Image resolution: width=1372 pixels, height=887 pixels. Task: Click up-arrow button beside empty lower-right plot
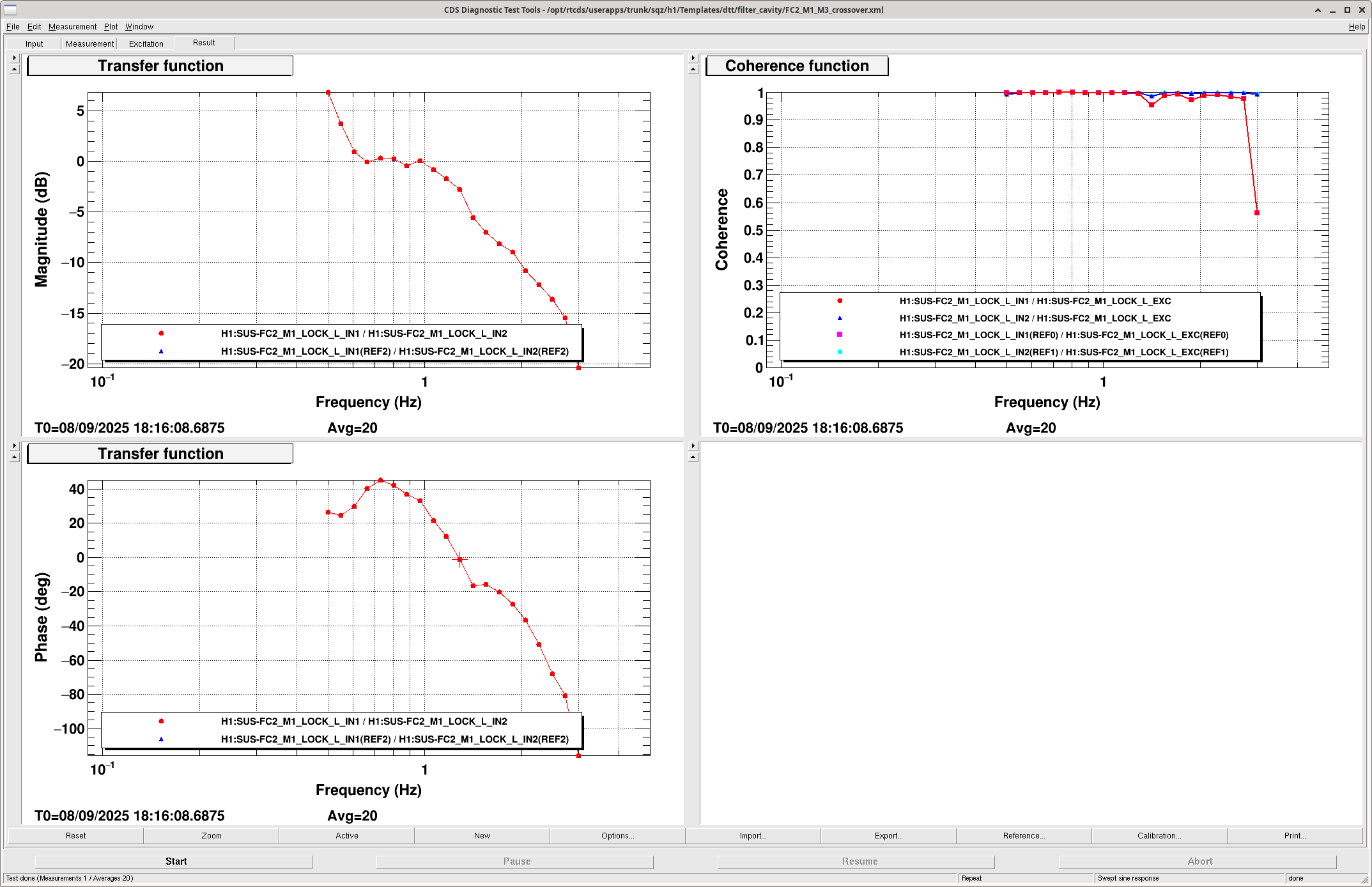693,457
